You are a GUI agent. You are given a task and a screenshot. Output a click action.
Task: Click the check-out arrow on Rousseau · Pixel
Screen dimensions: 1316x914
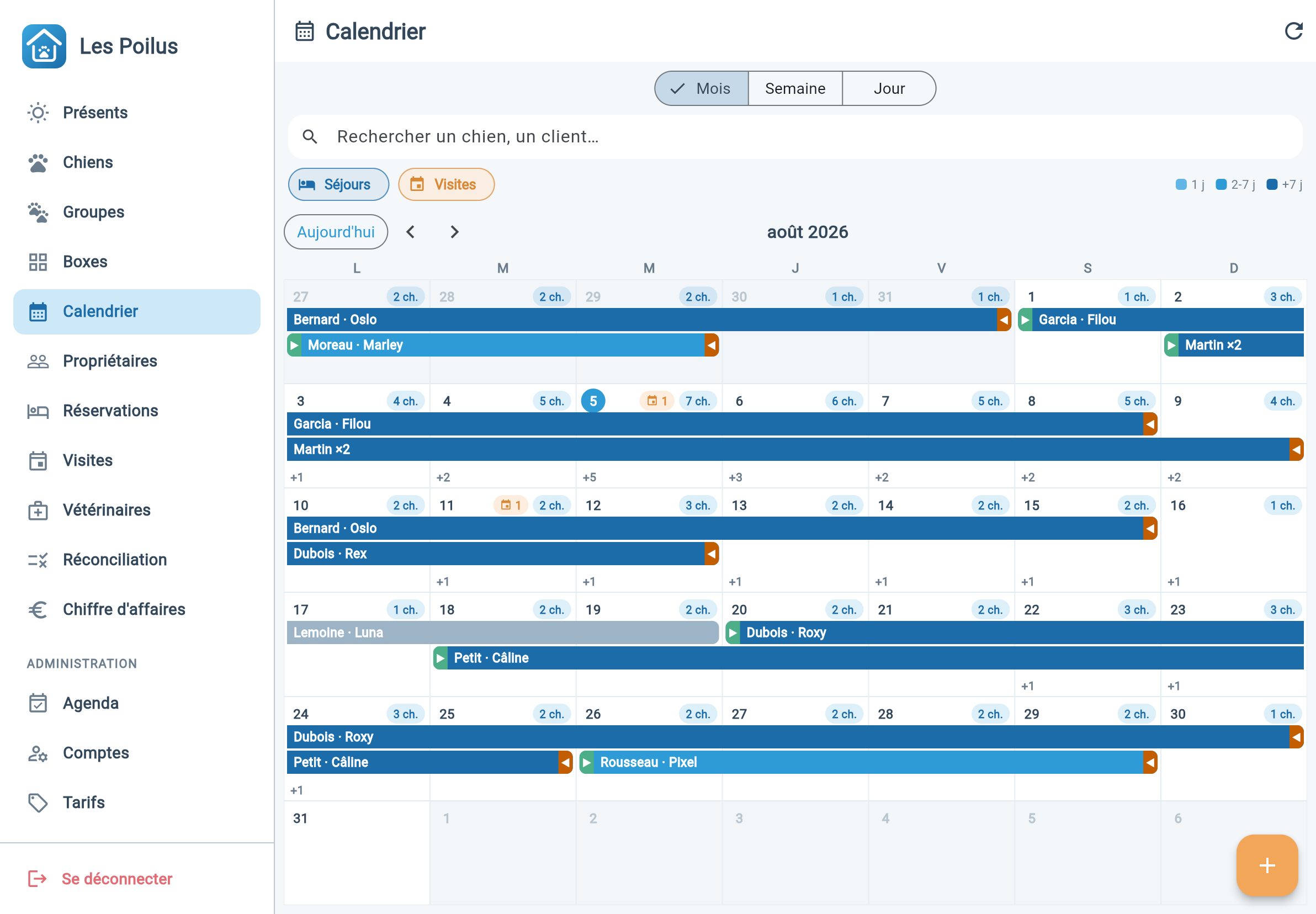coord(1150,763)
